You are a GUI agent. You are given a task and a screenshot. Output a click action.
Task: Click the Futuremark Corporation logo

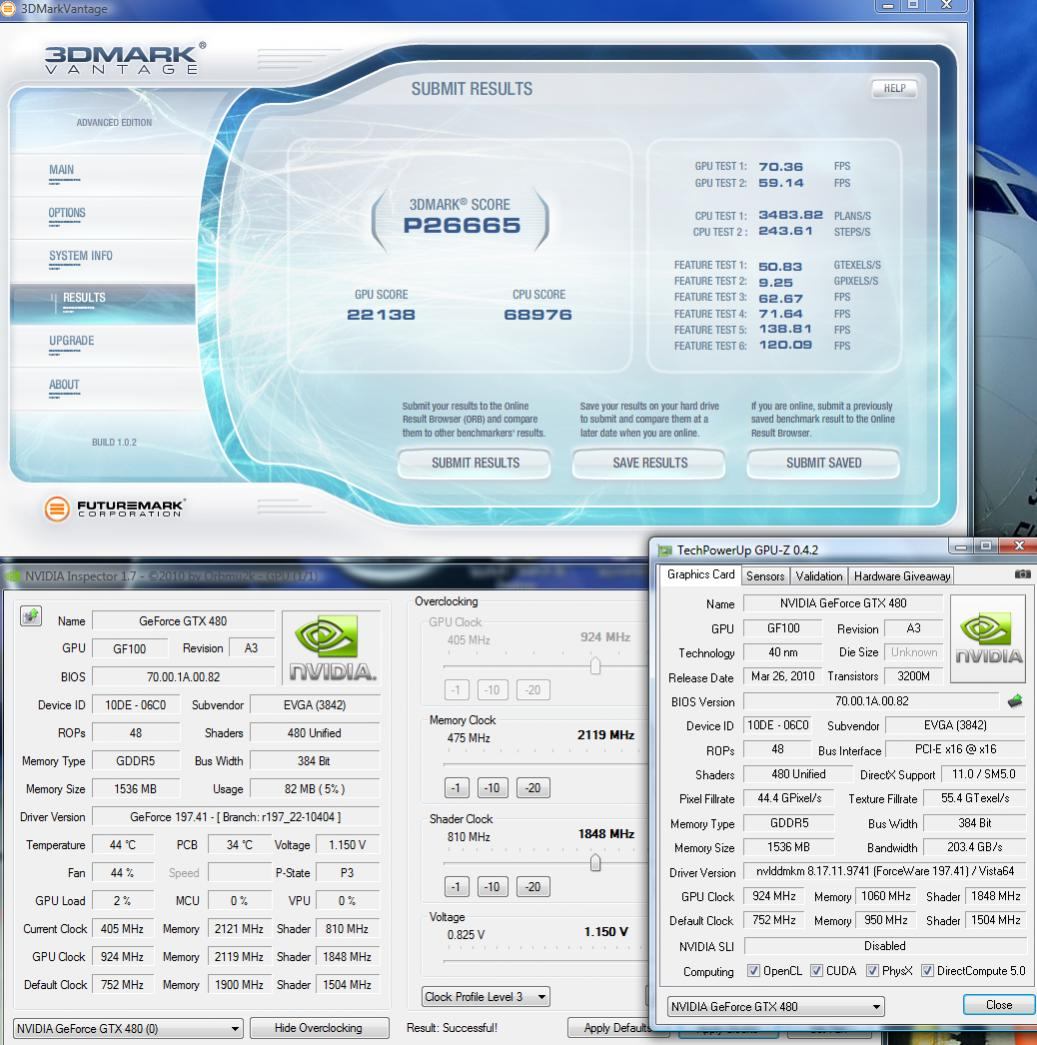pos(115,509)
